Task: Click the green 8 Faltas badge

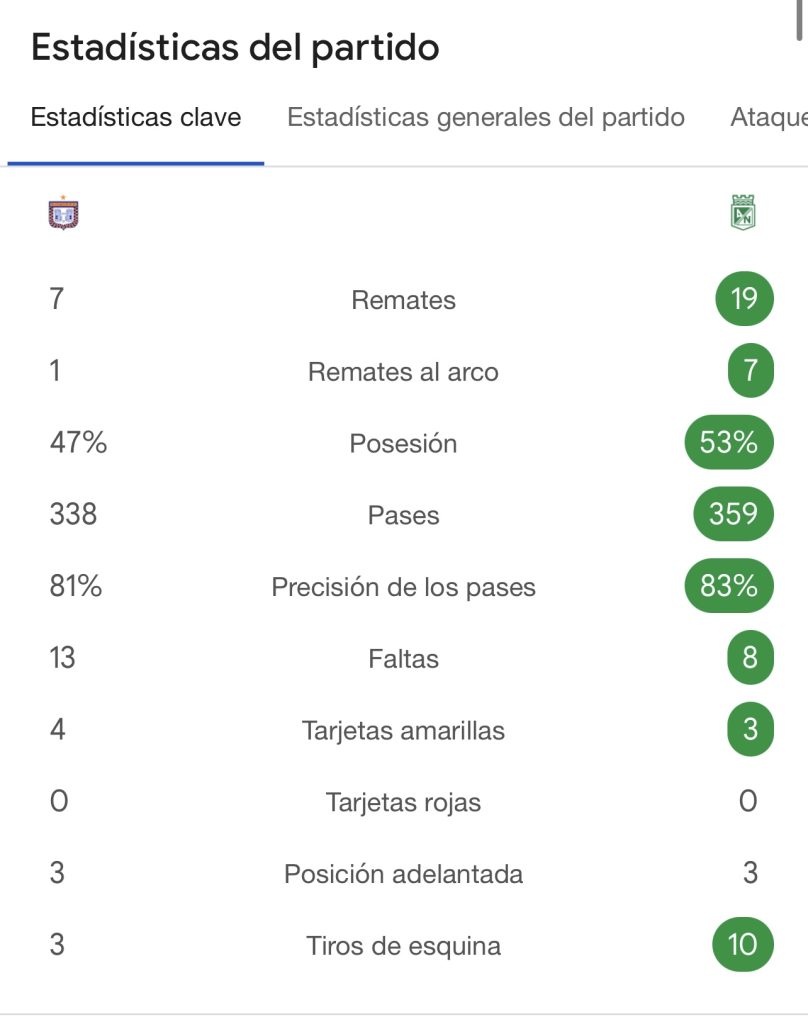Action: (x=750, y=659)
